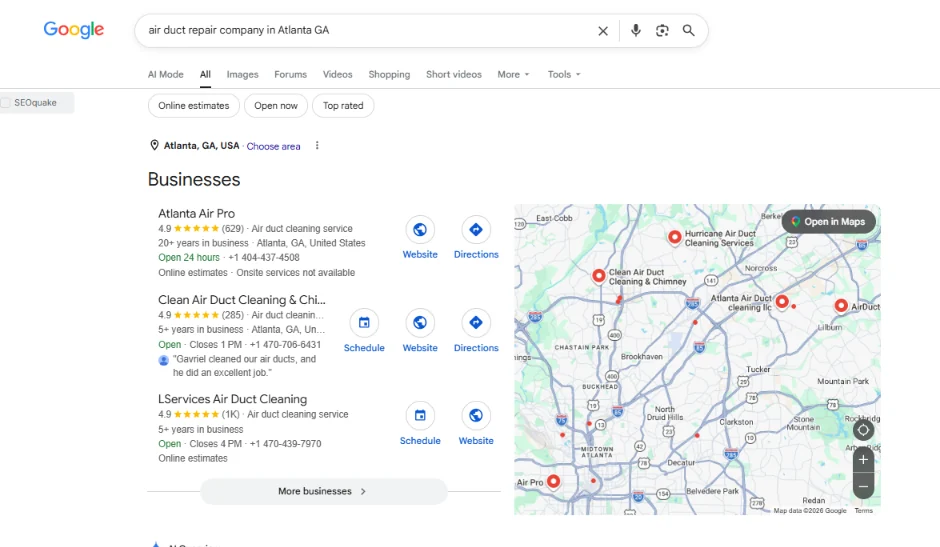Select Hurricane Air Duct Cleaning Services map pin
The height and width of the screenshot is (547, 940).
(x=674, y=236)
